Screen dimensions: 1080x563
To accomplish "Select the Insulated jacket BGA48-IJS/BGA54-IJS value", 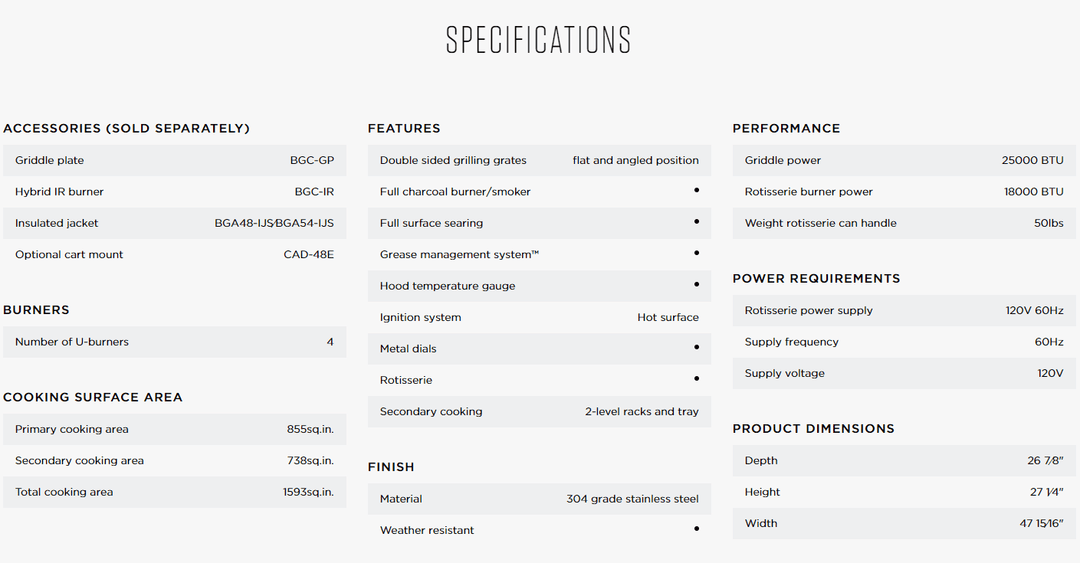I will (x=274, y=223).
